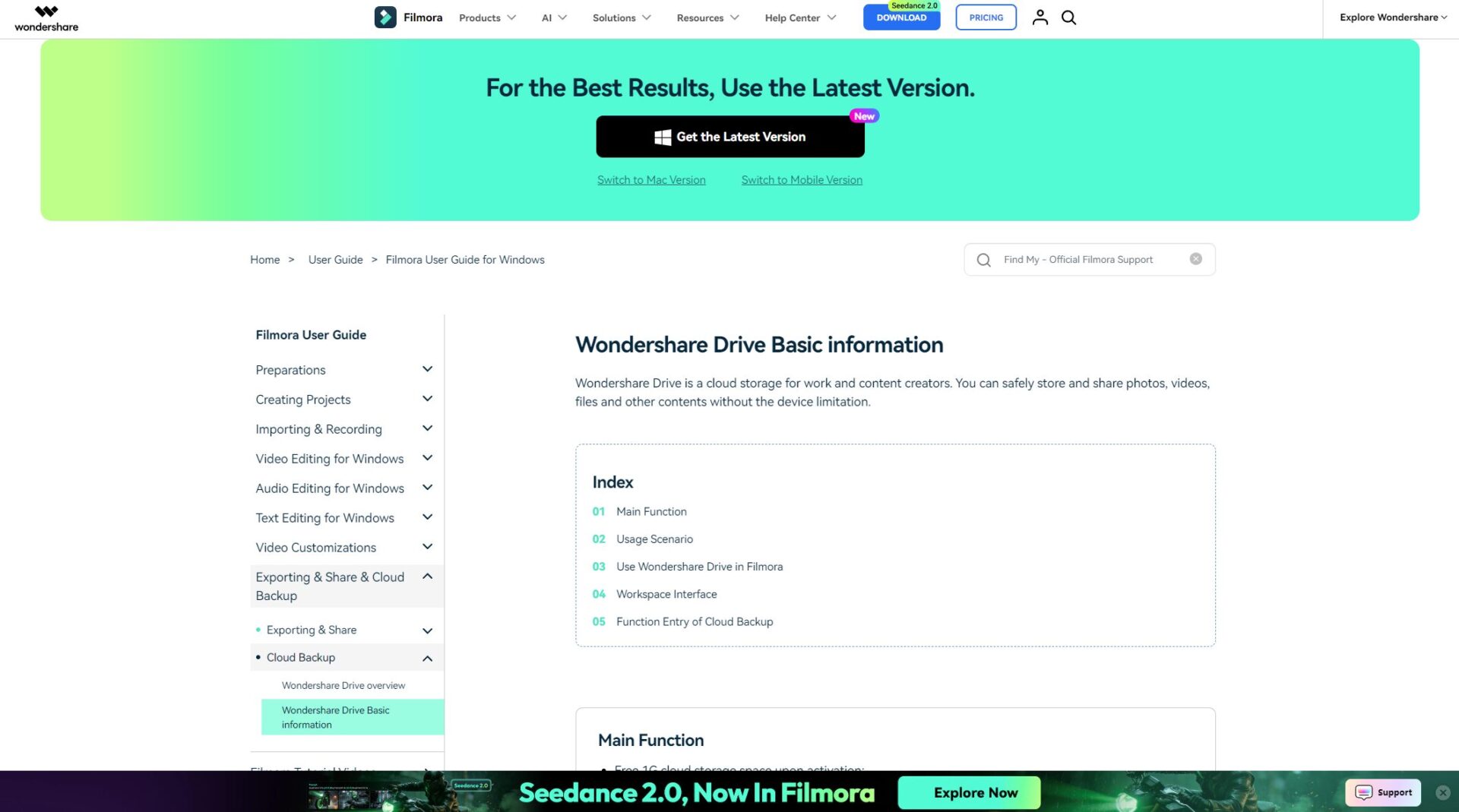Expand Video Editing for Windows section
Viewport: 1459px width, 812px height.
tap(427, 458)
